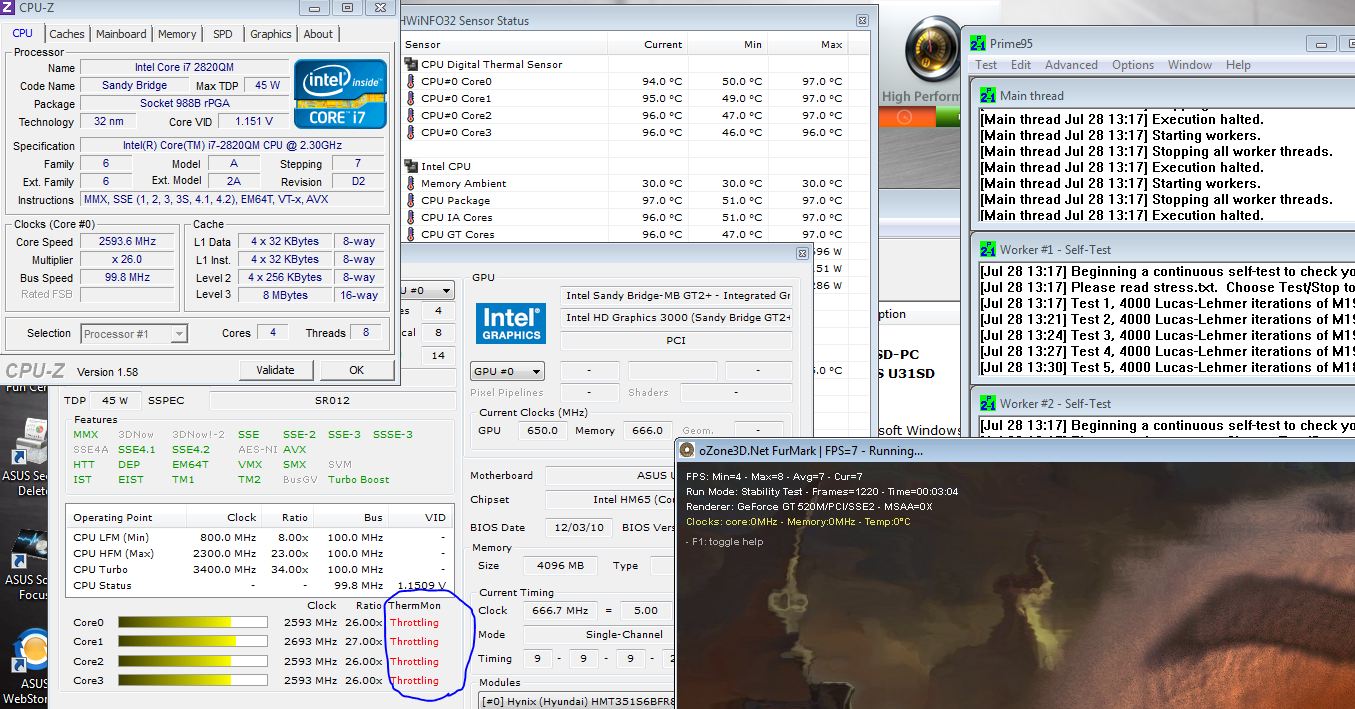Click the Memory Size field showing 4096 MB
This screenshot has width=1355, height=709.
click(x=560, y=566)
